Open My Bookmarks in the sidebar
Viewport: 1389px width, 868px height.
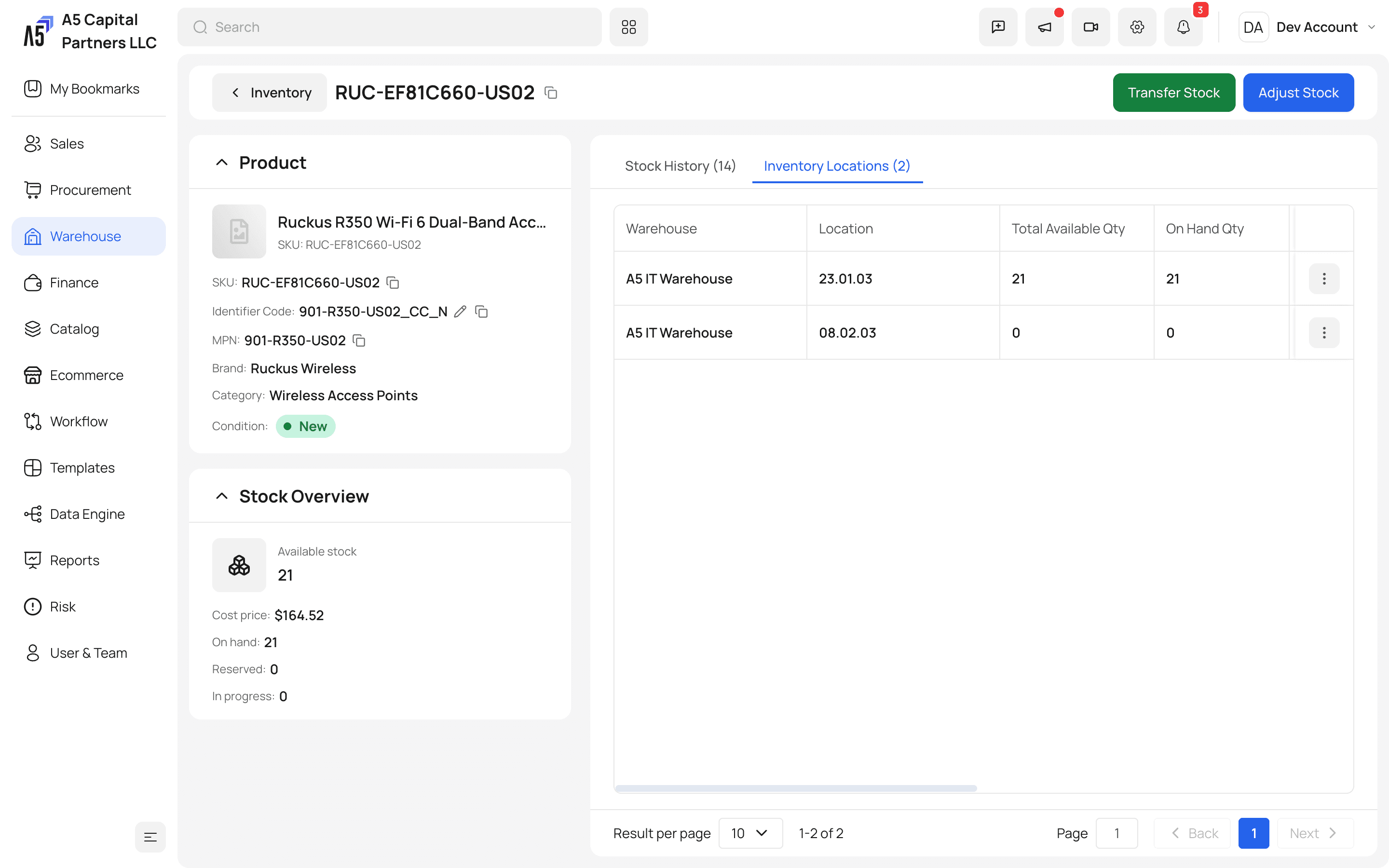(88, 89)
